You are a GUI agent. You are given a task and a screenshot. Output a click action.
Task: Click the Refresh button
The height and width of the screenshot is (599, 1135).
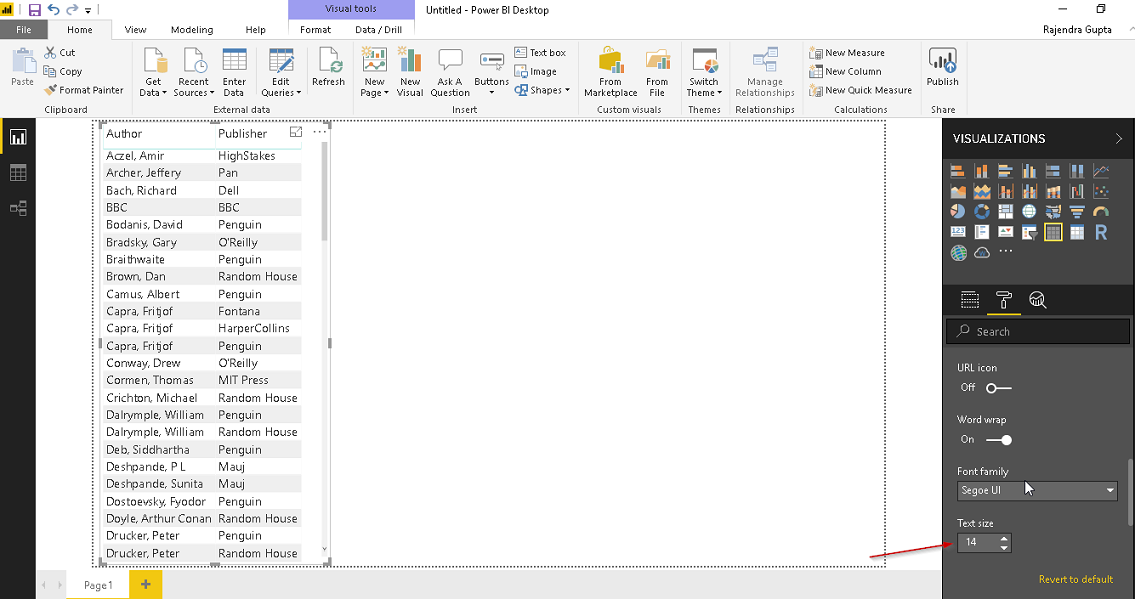click(x=329, y=69)
